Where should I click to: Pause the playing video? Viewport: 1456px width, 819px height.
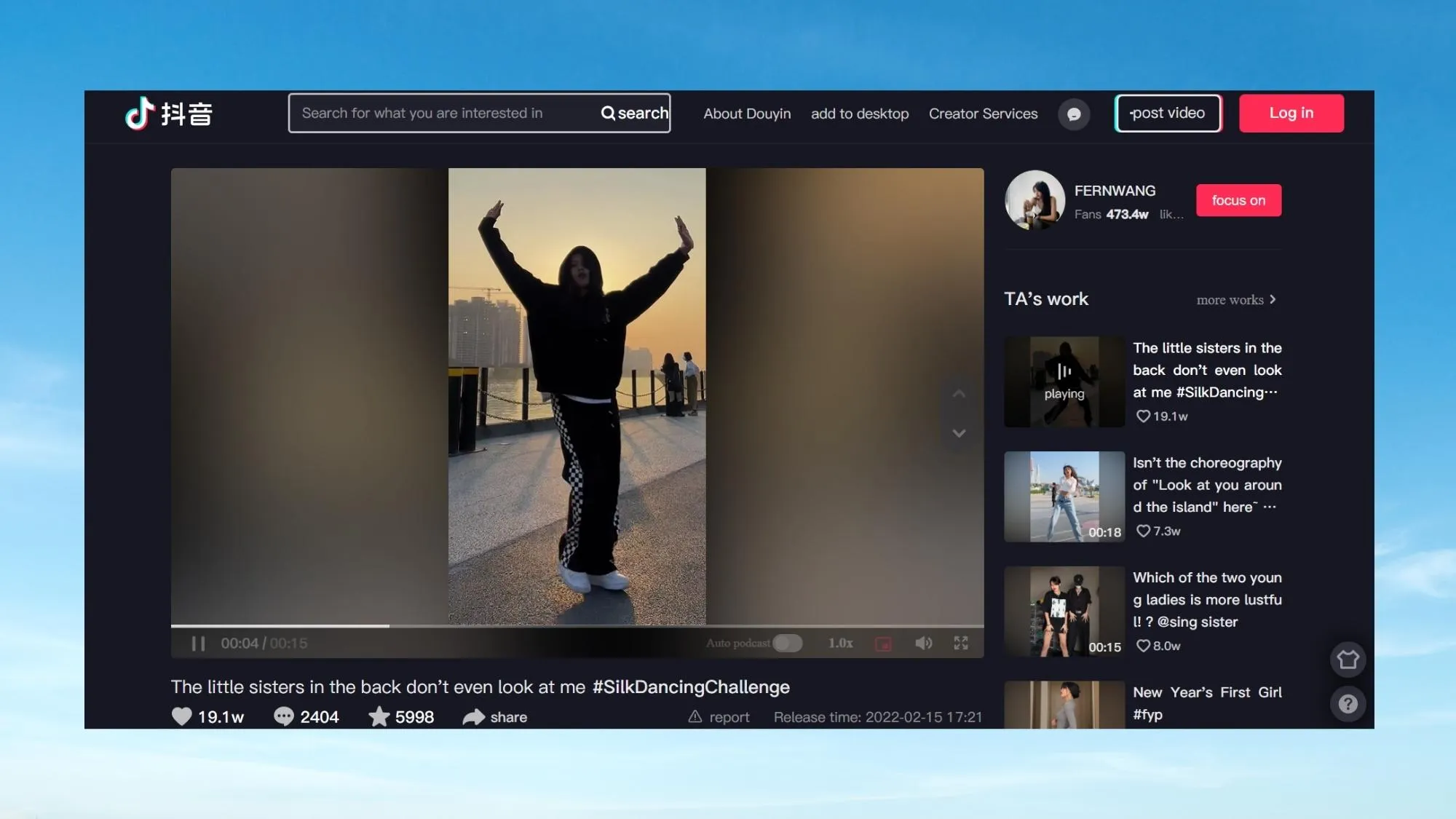pyautogui.click(x=198, y=644)
